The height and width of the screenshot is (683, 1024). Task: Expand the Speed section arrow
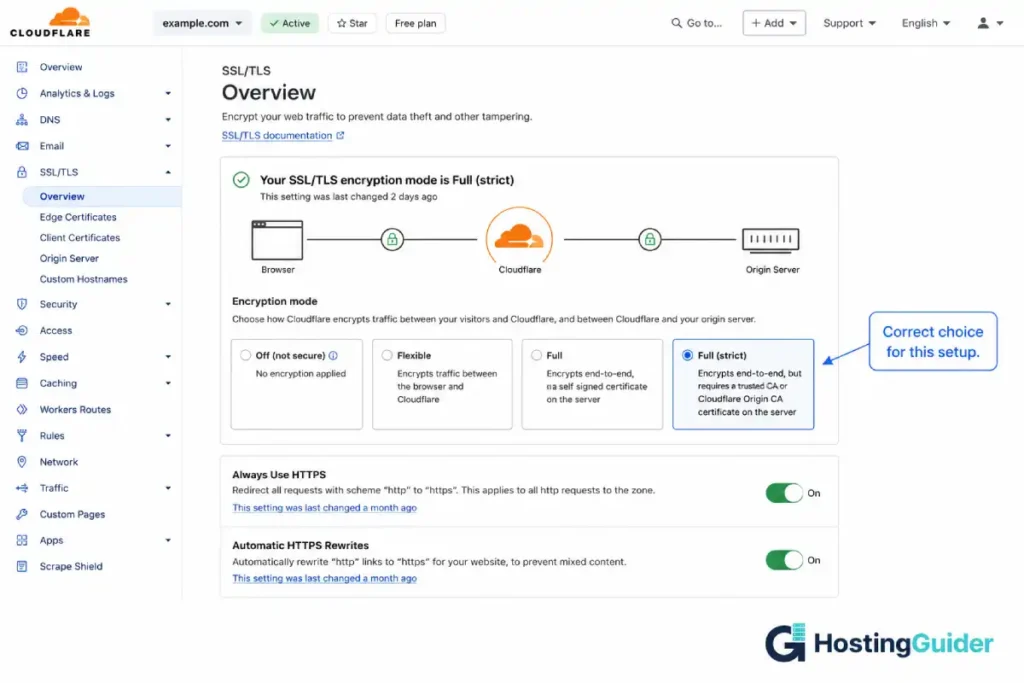(168, 357)
